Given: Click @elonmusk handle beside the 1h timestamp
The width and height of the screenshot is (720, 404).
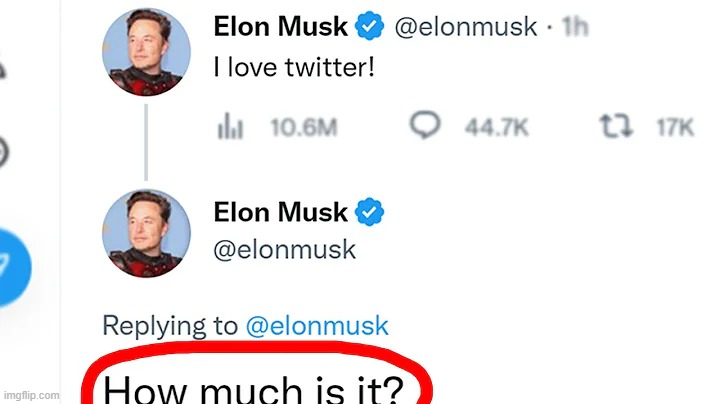Looking at the screenshot, I should pyautogui.click(x=466, y=29).
